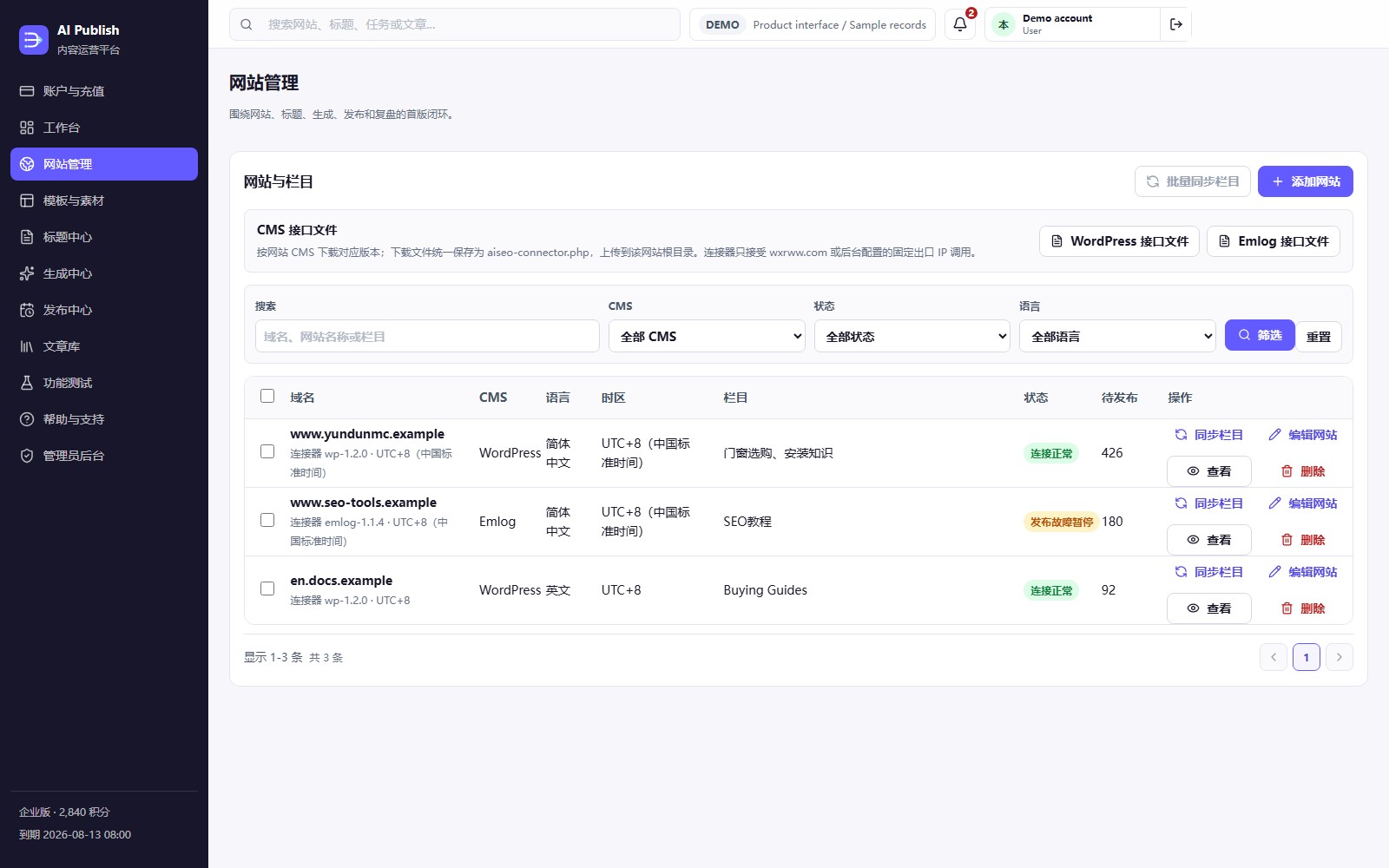Click the 帮助与支持 question icon
Screen dimensions: 1389x868
coord(27,419)
